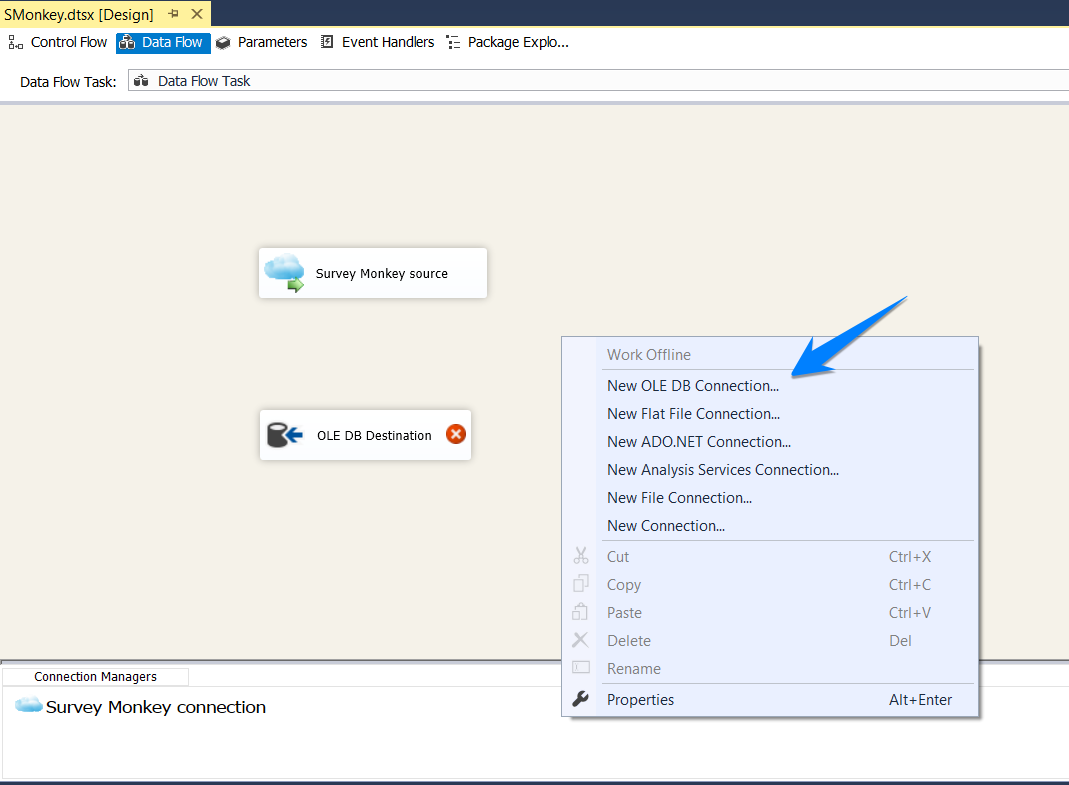Click the copy icon in context menu
The image size is (1069, 785).
pyautogui.click(x=580, y=584)
